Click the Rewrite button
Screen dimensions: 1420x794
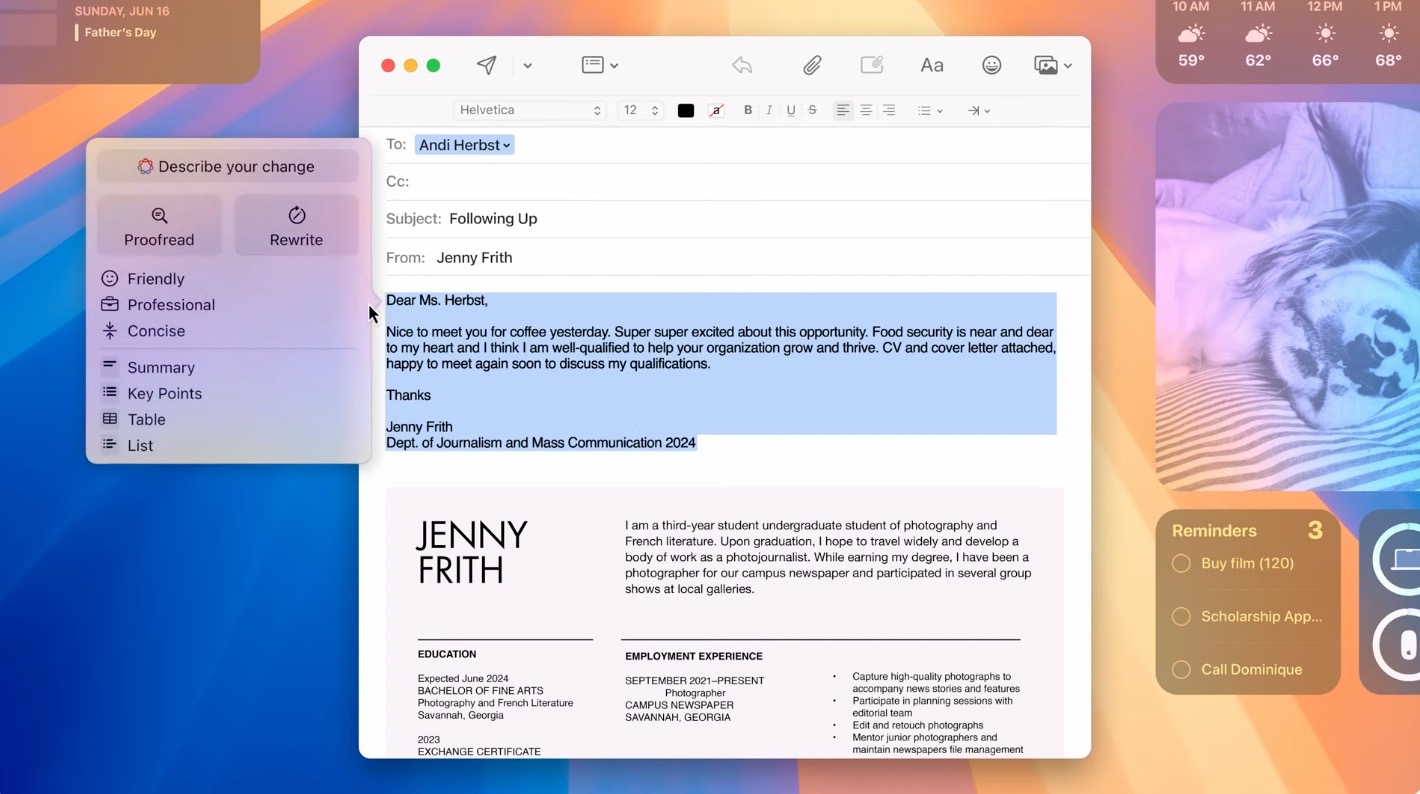coord(296,226)
